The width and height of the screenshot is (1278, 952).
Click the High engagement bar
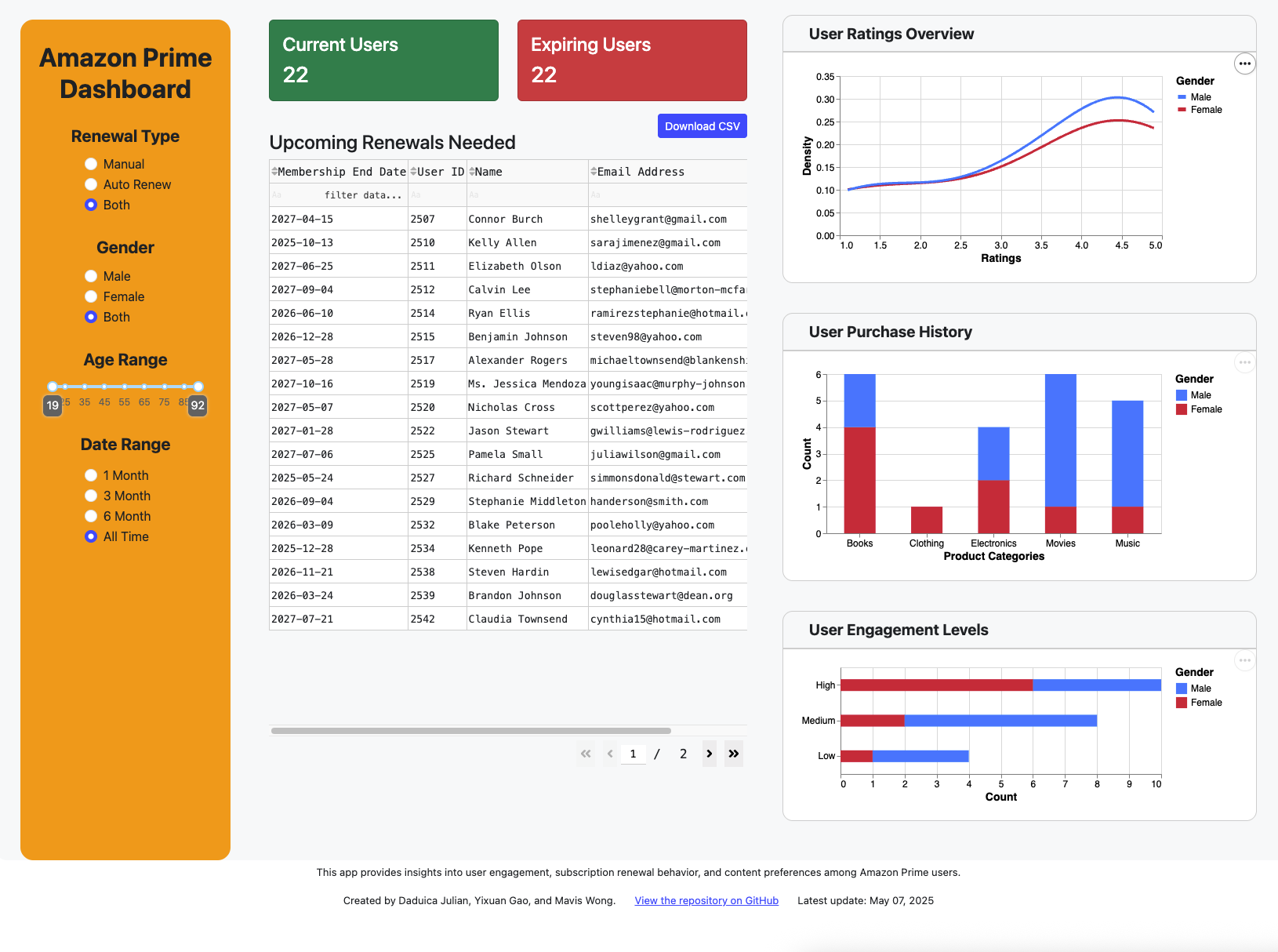tap(1000, 685)
